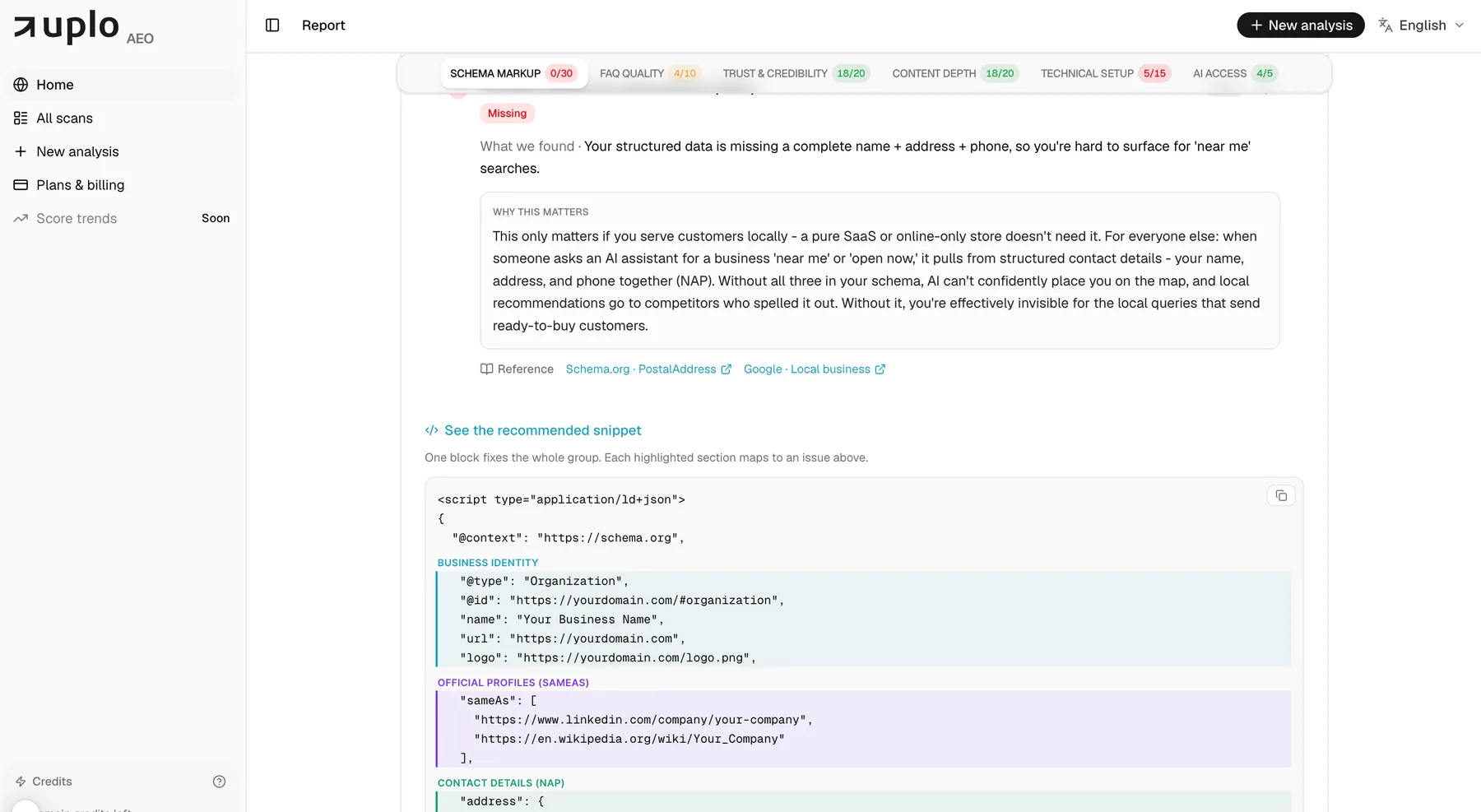Click the OFFICIAL PROFILES (SAMEAS) section label
This screenshot has height=812, width=1481.
click(x=513, y=683)
